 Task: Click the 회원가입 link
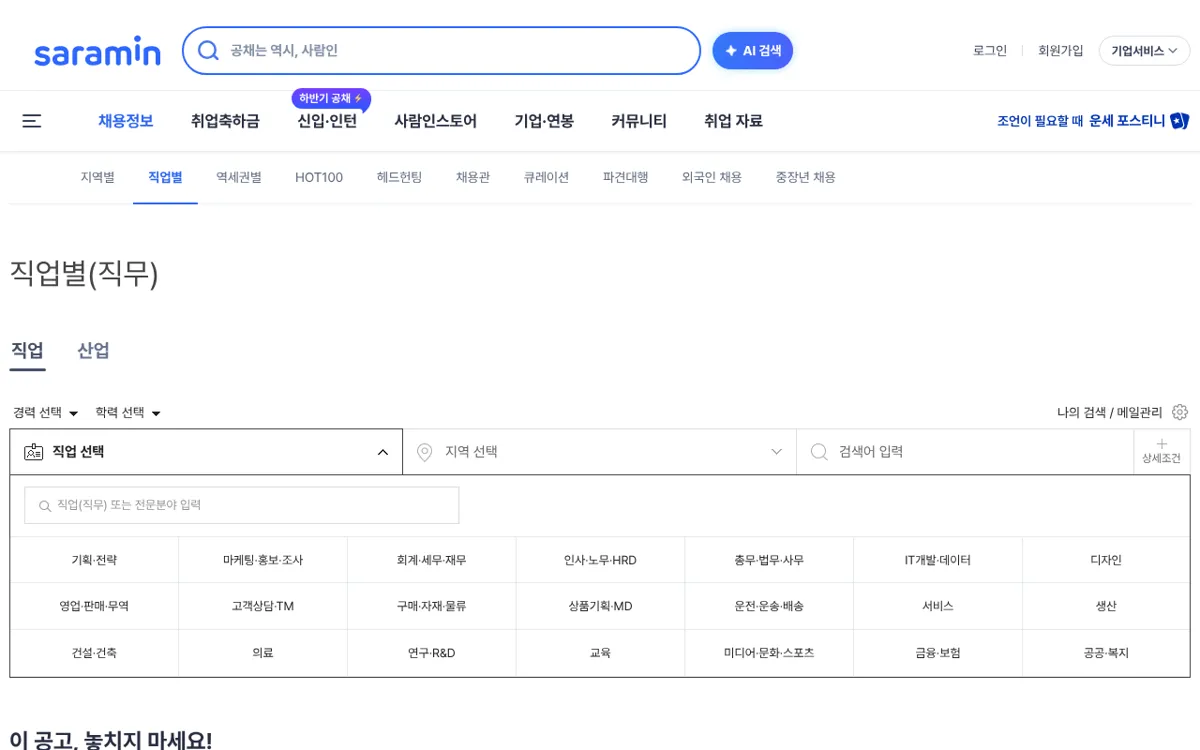click(x=1061, y=51)
